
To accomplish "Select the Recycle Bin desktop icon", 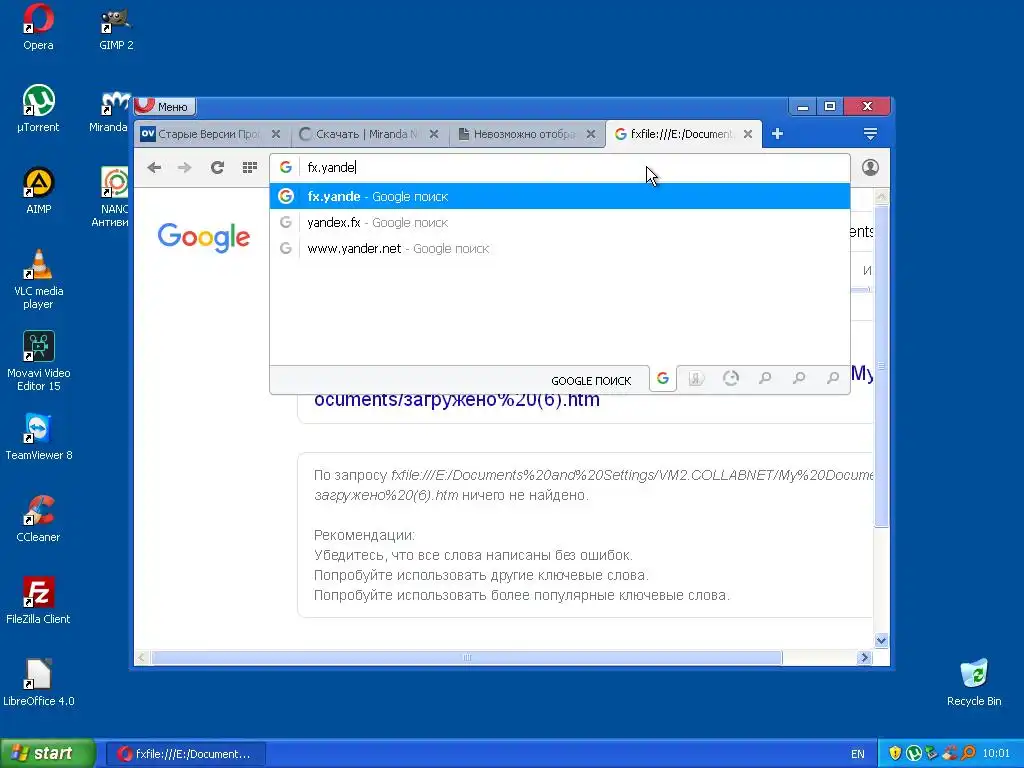I will [974, 682].
